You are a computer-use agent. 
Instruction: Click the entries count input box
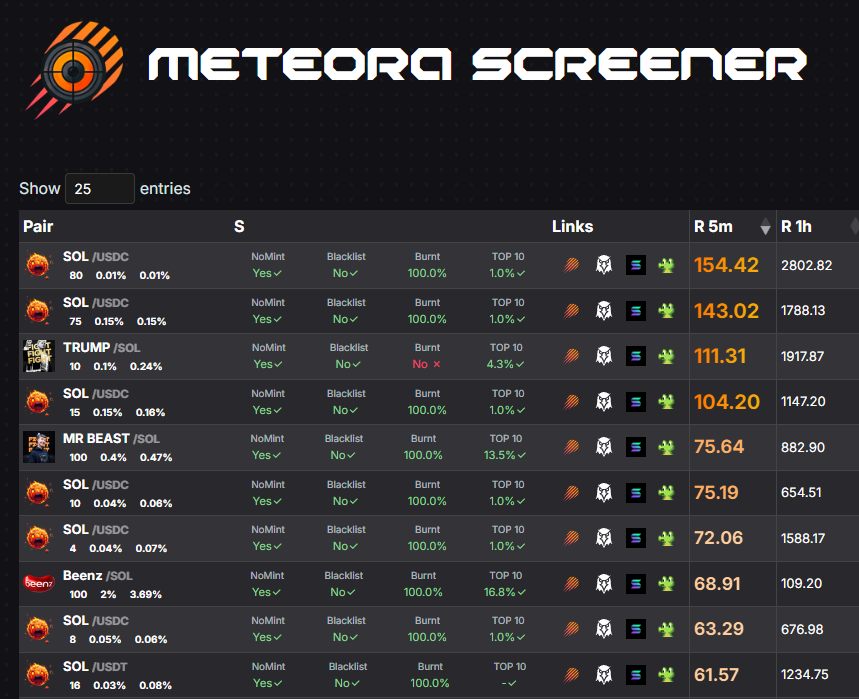(99, 188)
